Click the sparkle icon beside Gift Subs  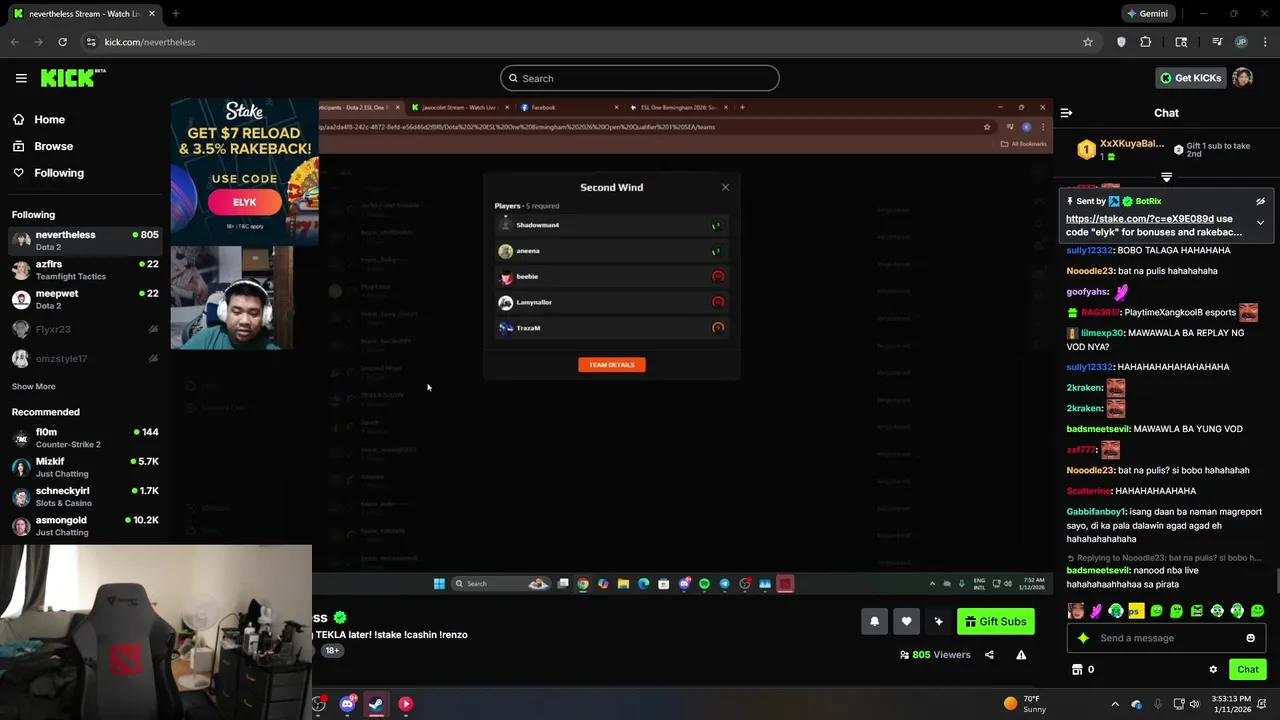(x=938, y=621)
